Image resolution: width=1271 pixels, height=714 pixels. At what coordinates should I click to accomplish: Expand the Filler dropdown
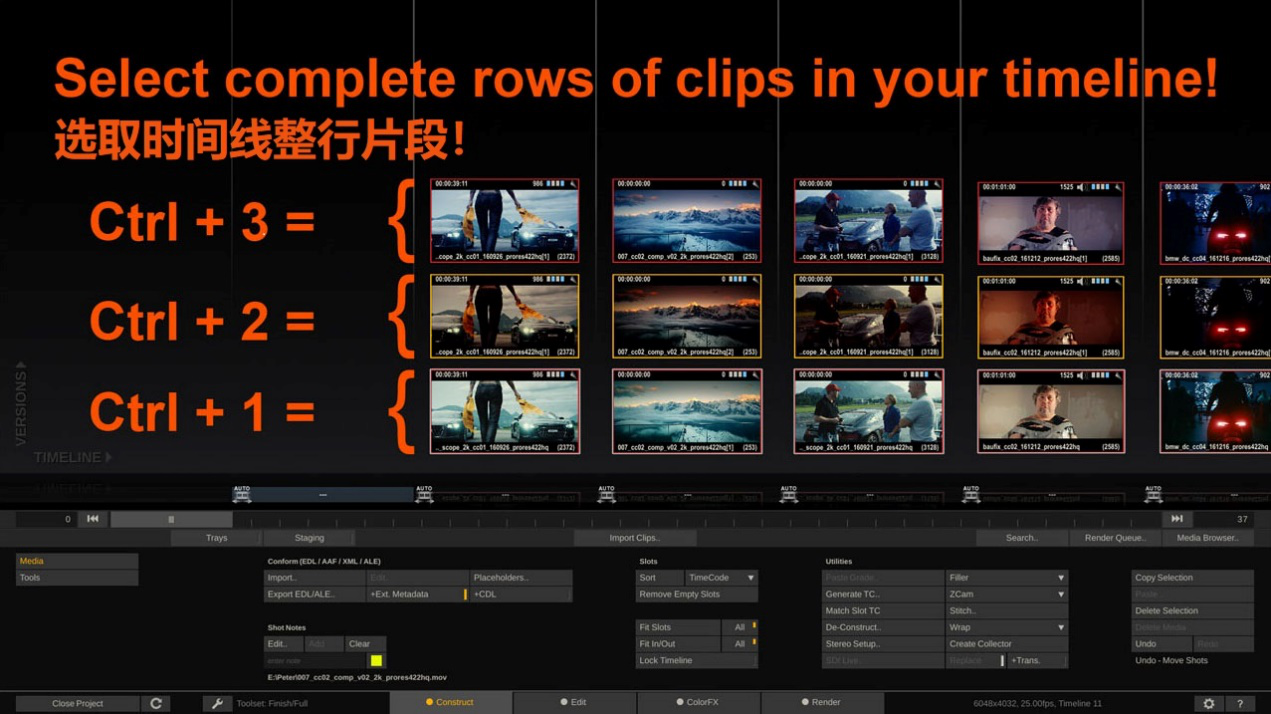(1006, 578)
